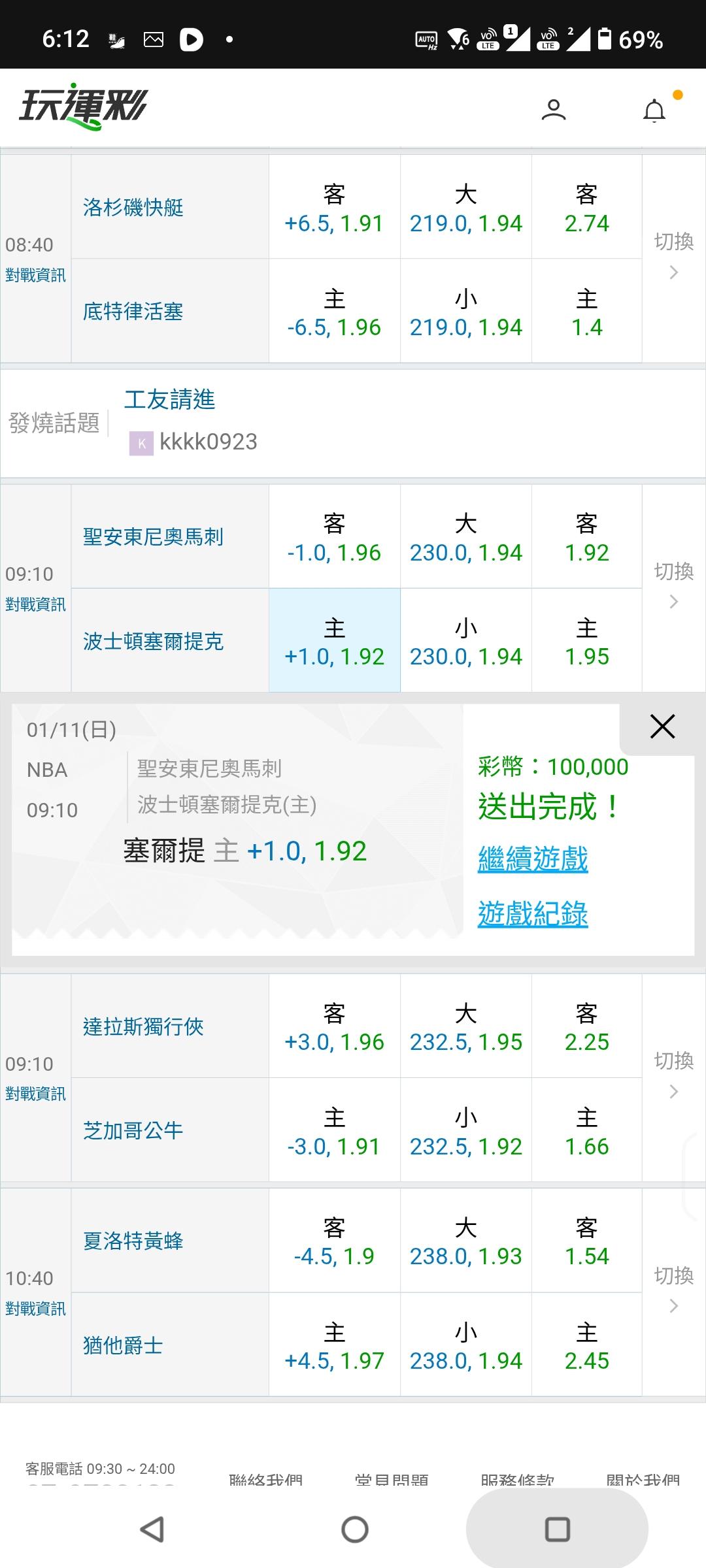Viewport: 706px width, 1568px height.
Task: Close the bet confirmation slip
Action: click(662, 727)
